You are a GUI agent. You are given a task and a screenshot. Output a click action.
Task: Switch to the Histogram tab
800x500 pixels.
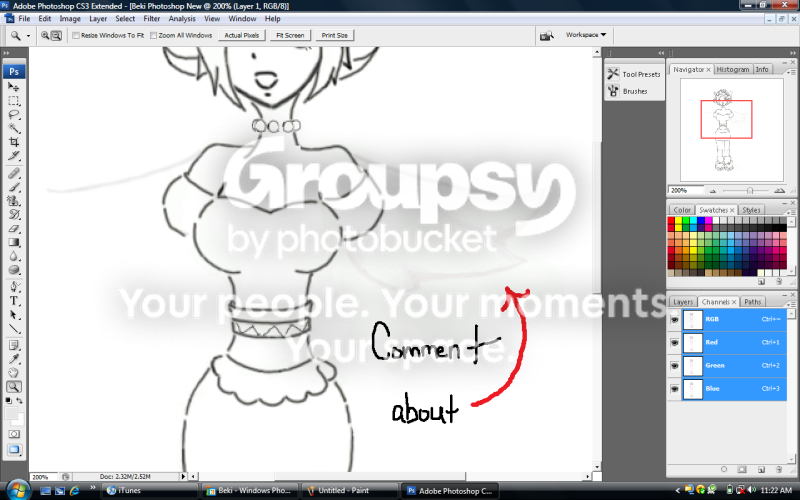click(733, 69)
